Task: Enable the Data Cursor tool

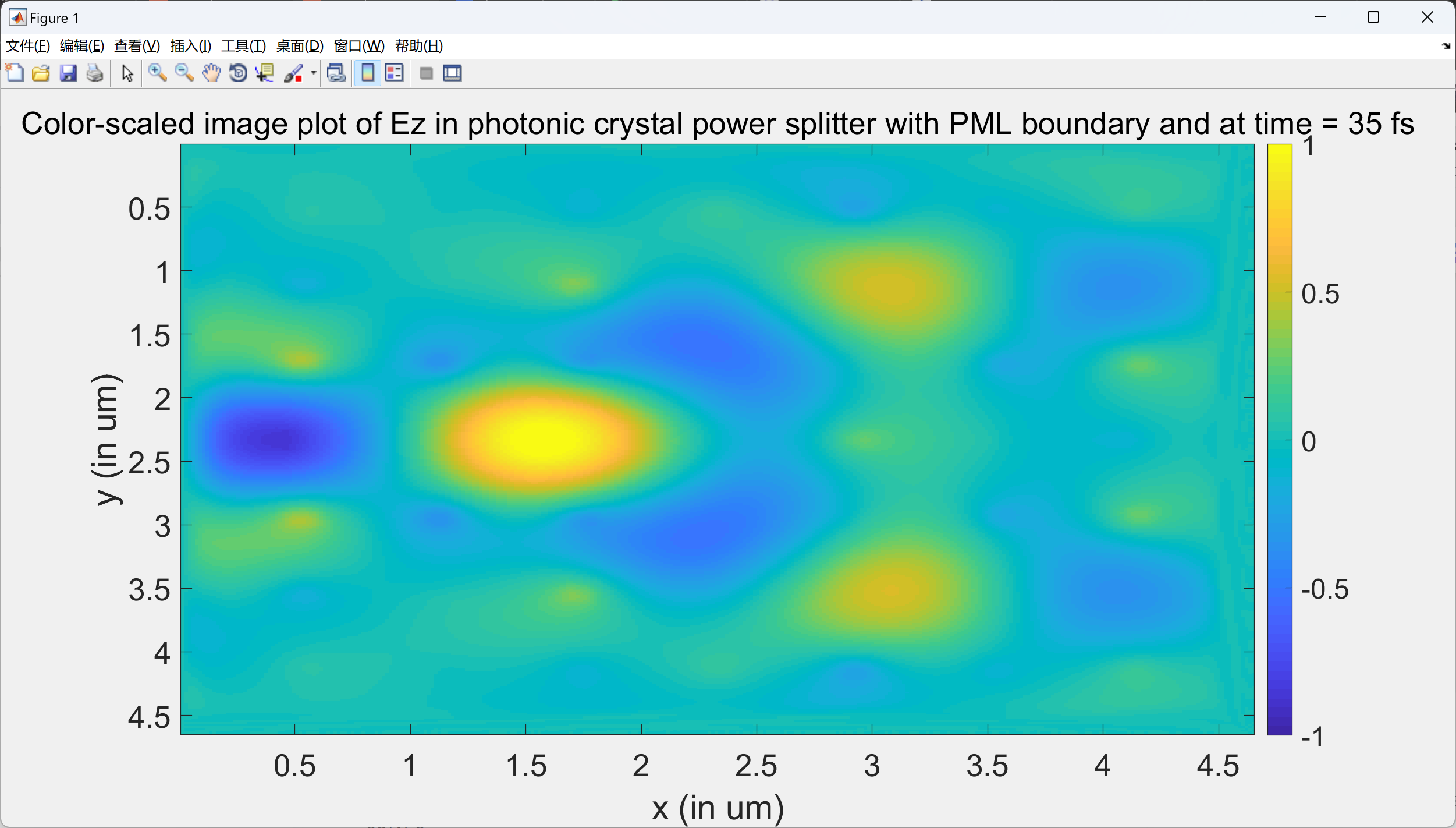Action: [x=265, y=73]
